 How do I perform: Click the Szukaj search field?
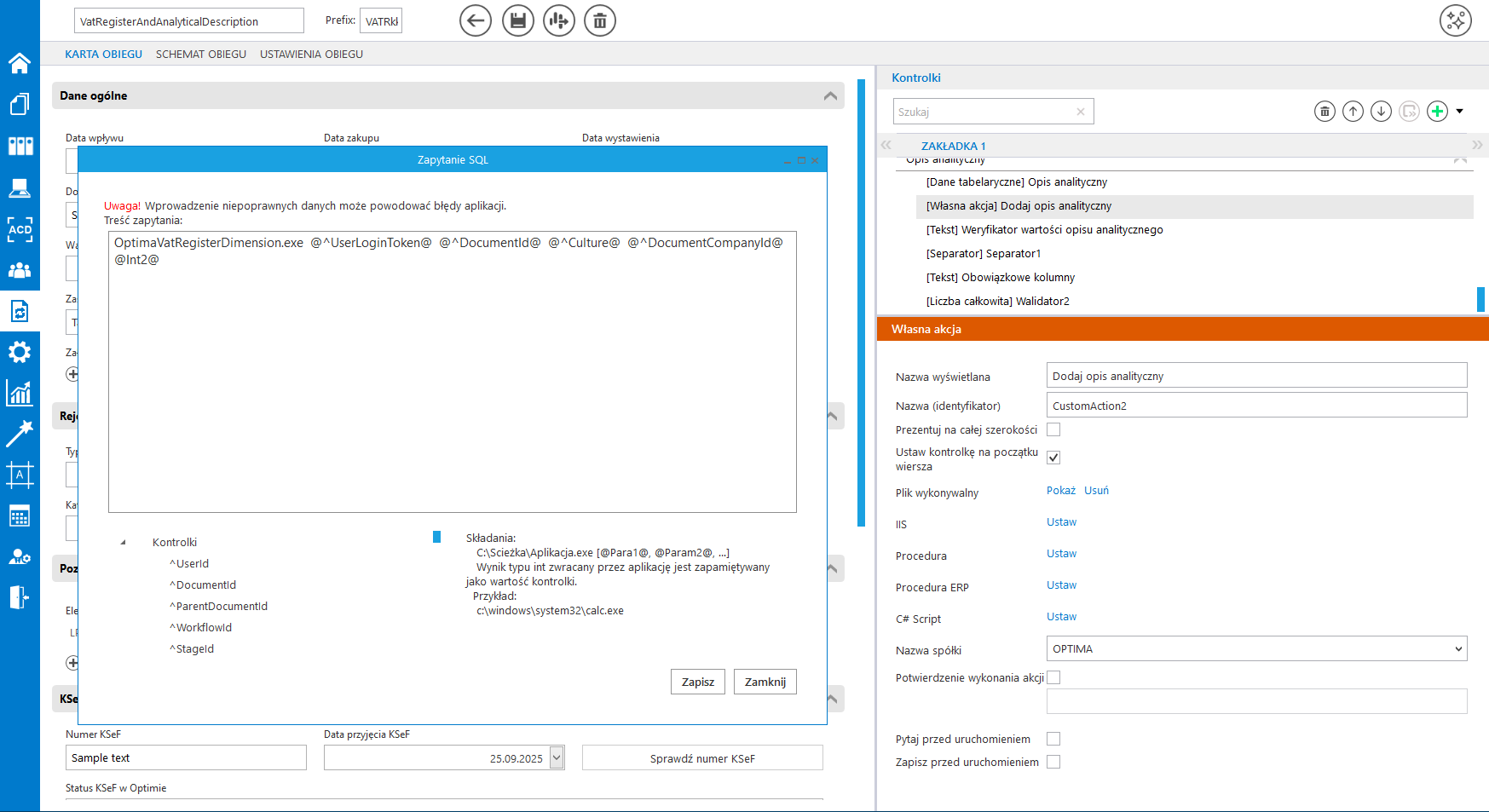coord(984,112)
